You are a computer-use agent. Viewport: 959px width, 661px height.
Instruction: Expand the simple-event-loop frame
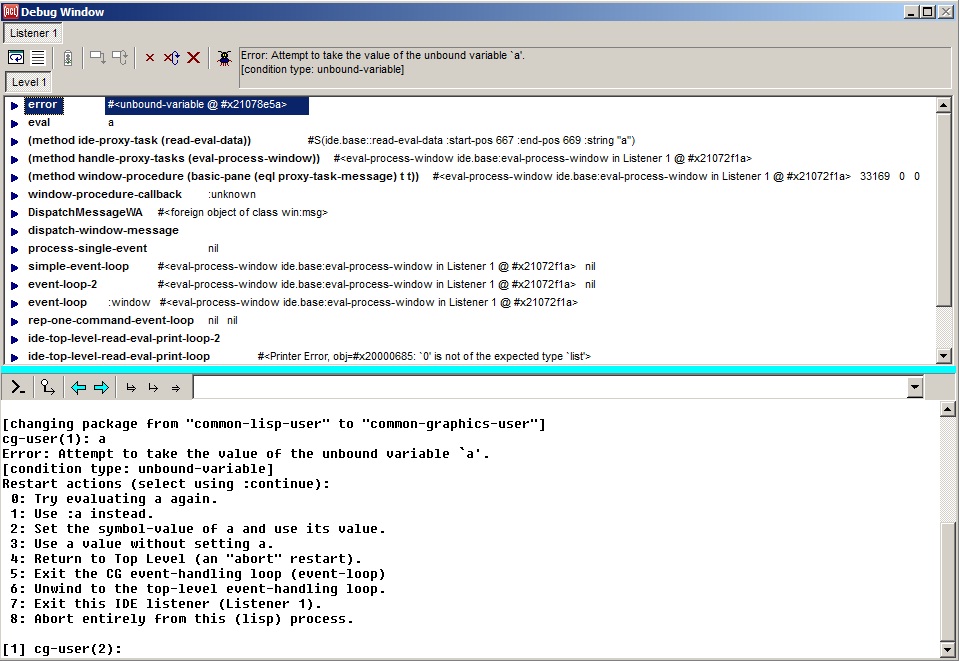point(14,267)
